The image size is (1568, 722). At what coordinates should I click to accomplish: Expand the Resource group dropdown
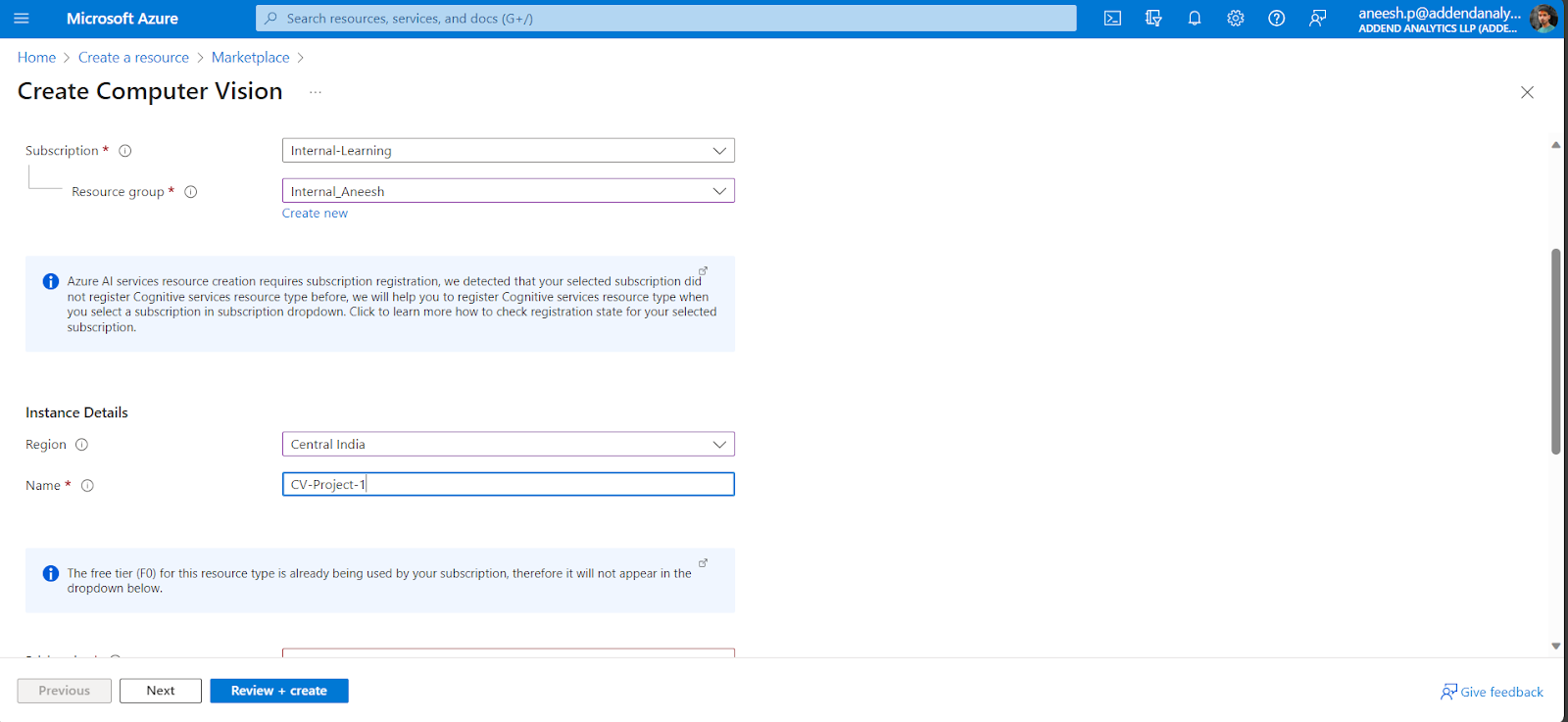(x=509, y=191)
